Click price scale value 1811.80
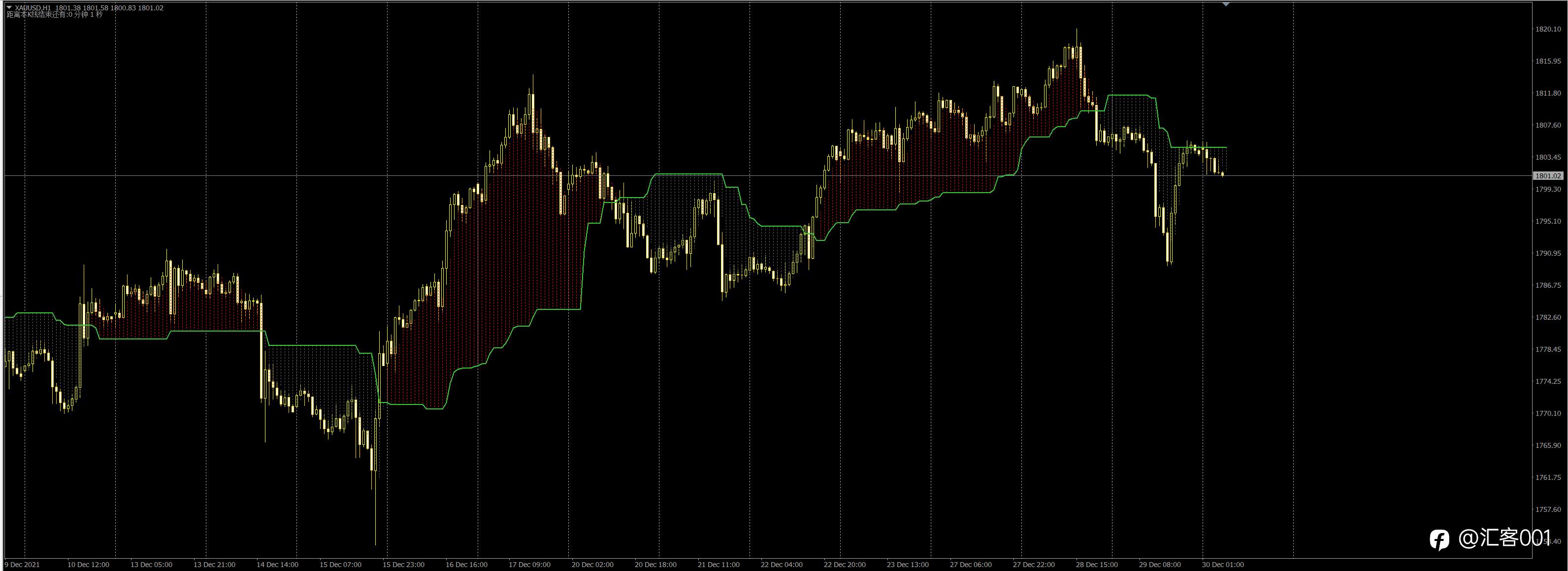The width and height of the screenshot is (1568, 571). coord(1547,93)
